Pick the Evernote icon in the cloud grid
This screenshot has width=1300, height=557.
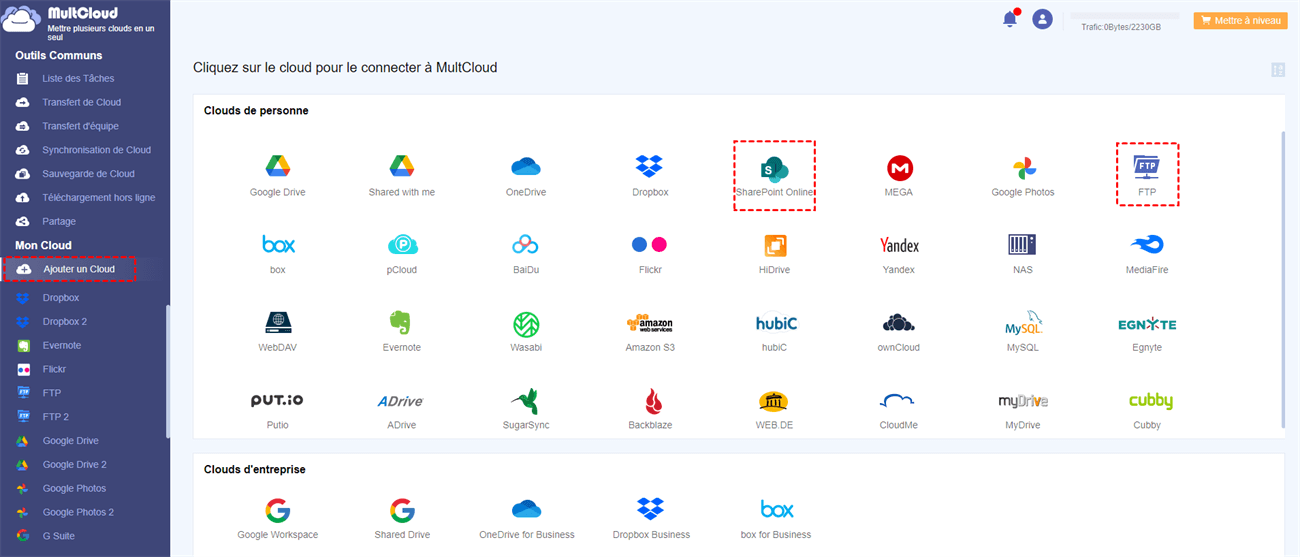coord(401,322)
